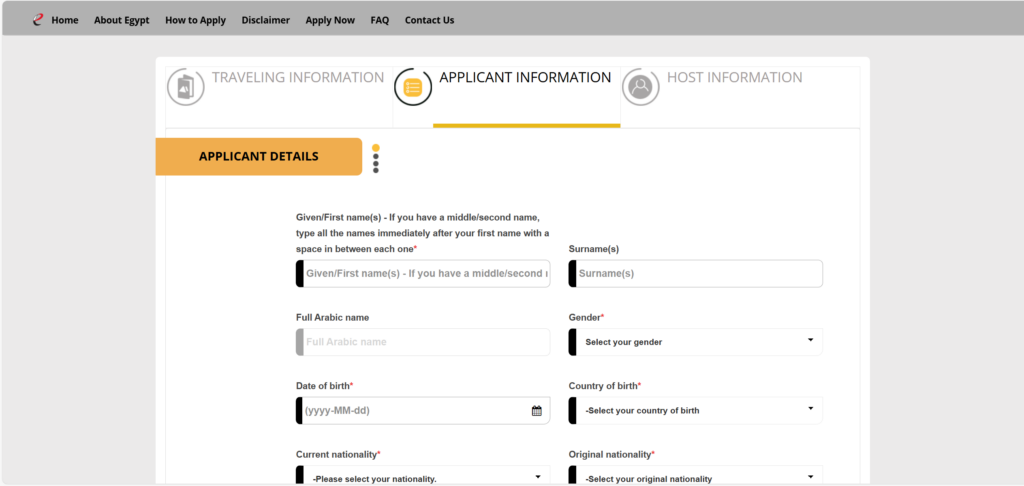Click the Applicant Information list icon
Viewport: 1024px width, 486px height.
tap(412, 88)
